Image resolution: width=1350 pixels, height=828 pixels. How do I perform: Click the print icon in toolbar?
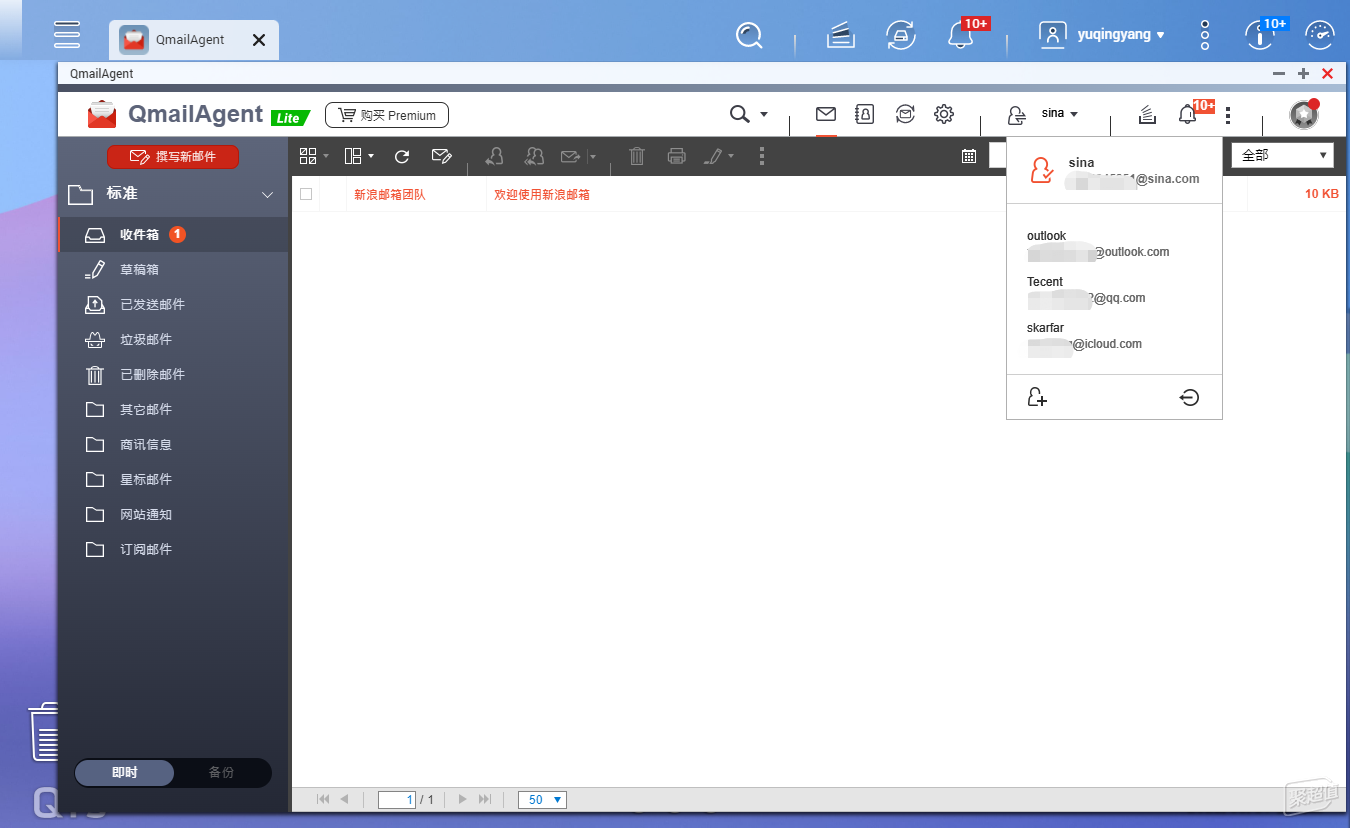pos(677,156)
